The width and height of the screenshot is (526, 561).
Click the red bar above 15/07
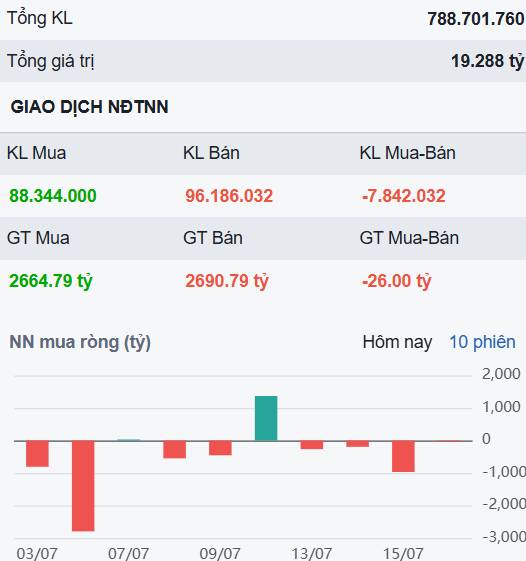(x=403, y=456)
